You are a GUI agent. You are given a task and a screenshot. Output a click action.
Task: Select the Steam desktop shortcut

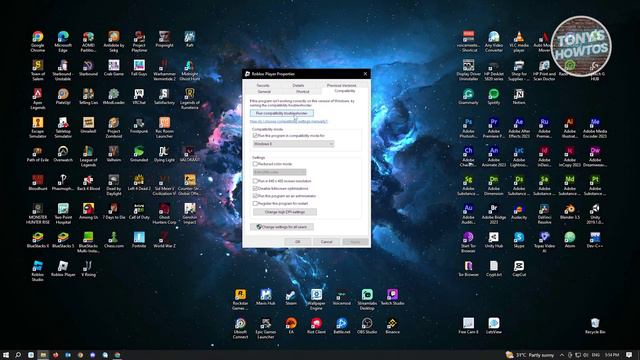click(291, 298)
